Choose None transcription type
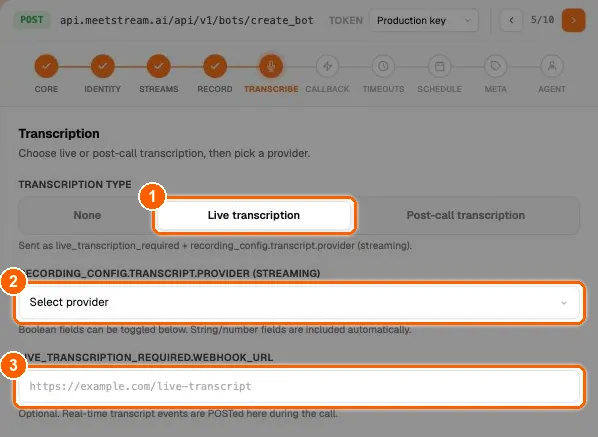Image resolution: width=598 pixels, height=437 pixels. click(x=87, y=215)
